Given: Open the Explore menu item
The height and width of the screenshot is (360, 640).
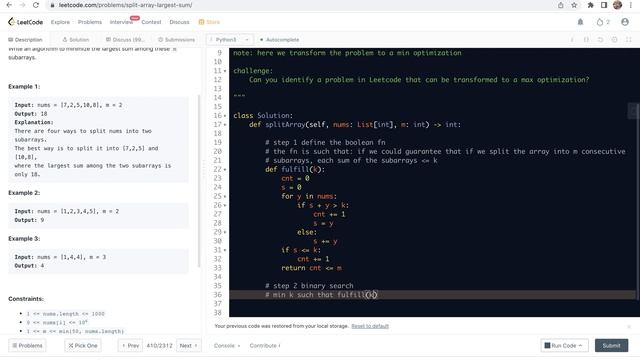Looking at the screenshot, I should pyautogui.click(x=60, y=22).
